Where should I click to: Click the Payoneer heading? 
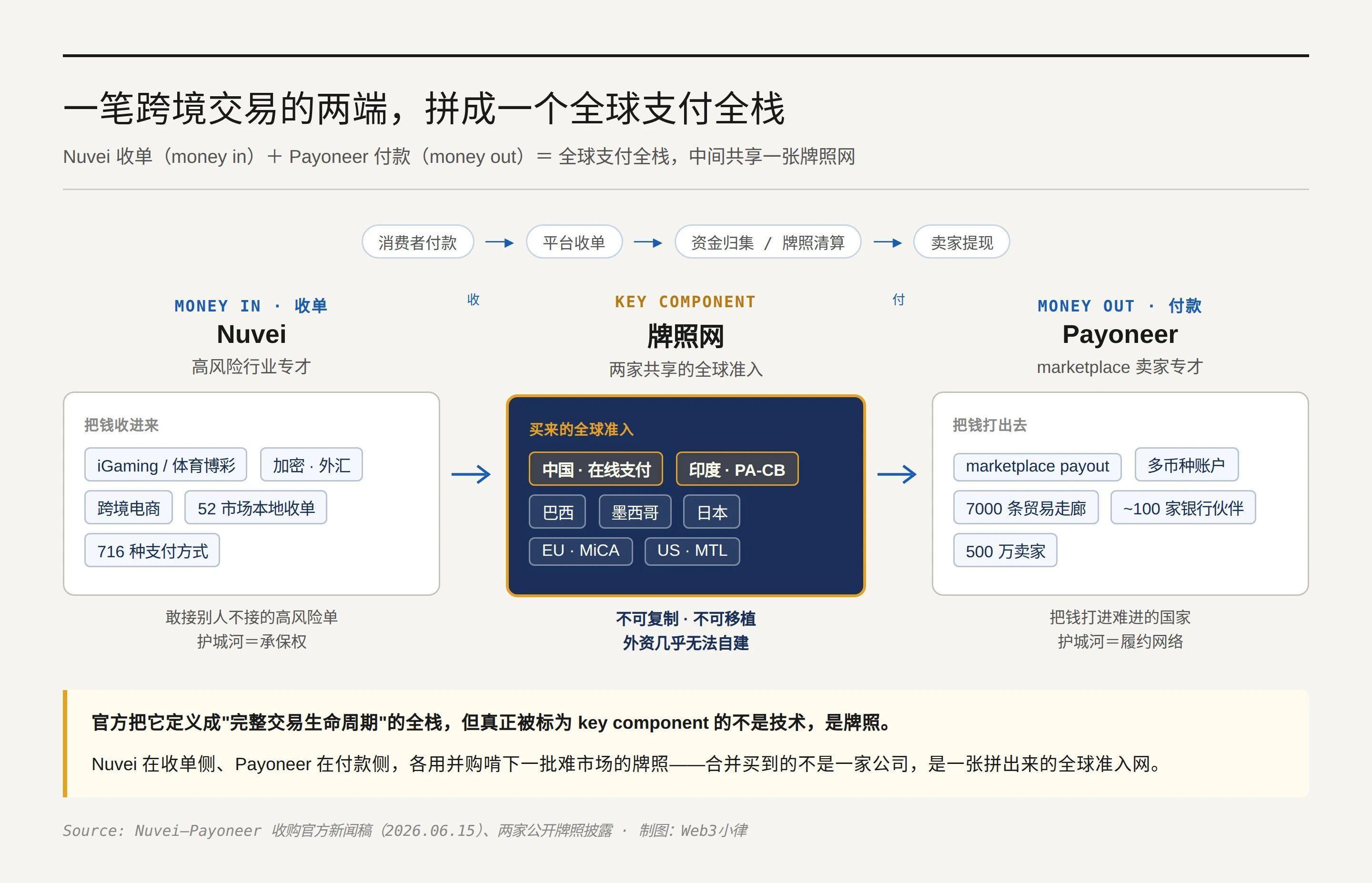1120,334
